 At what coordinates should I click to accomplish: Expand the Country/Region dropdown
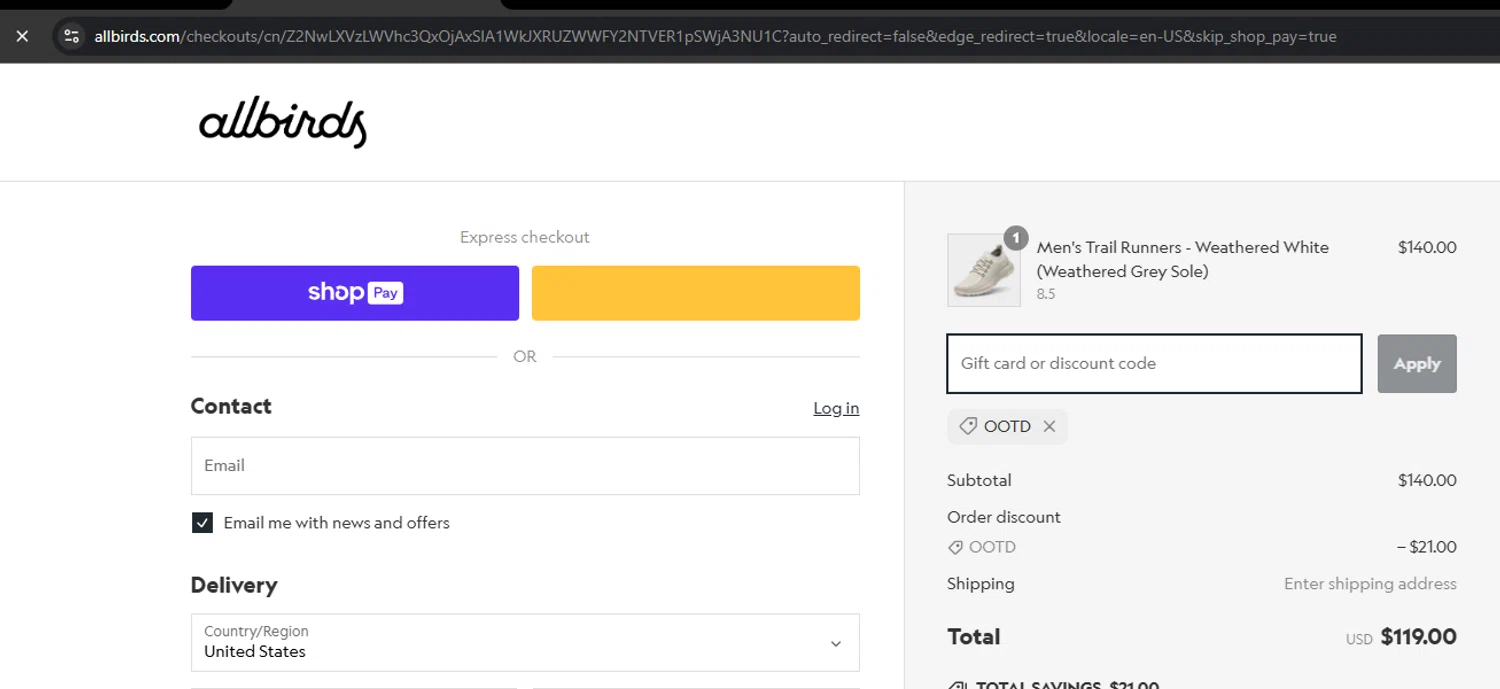click(525, 642)
